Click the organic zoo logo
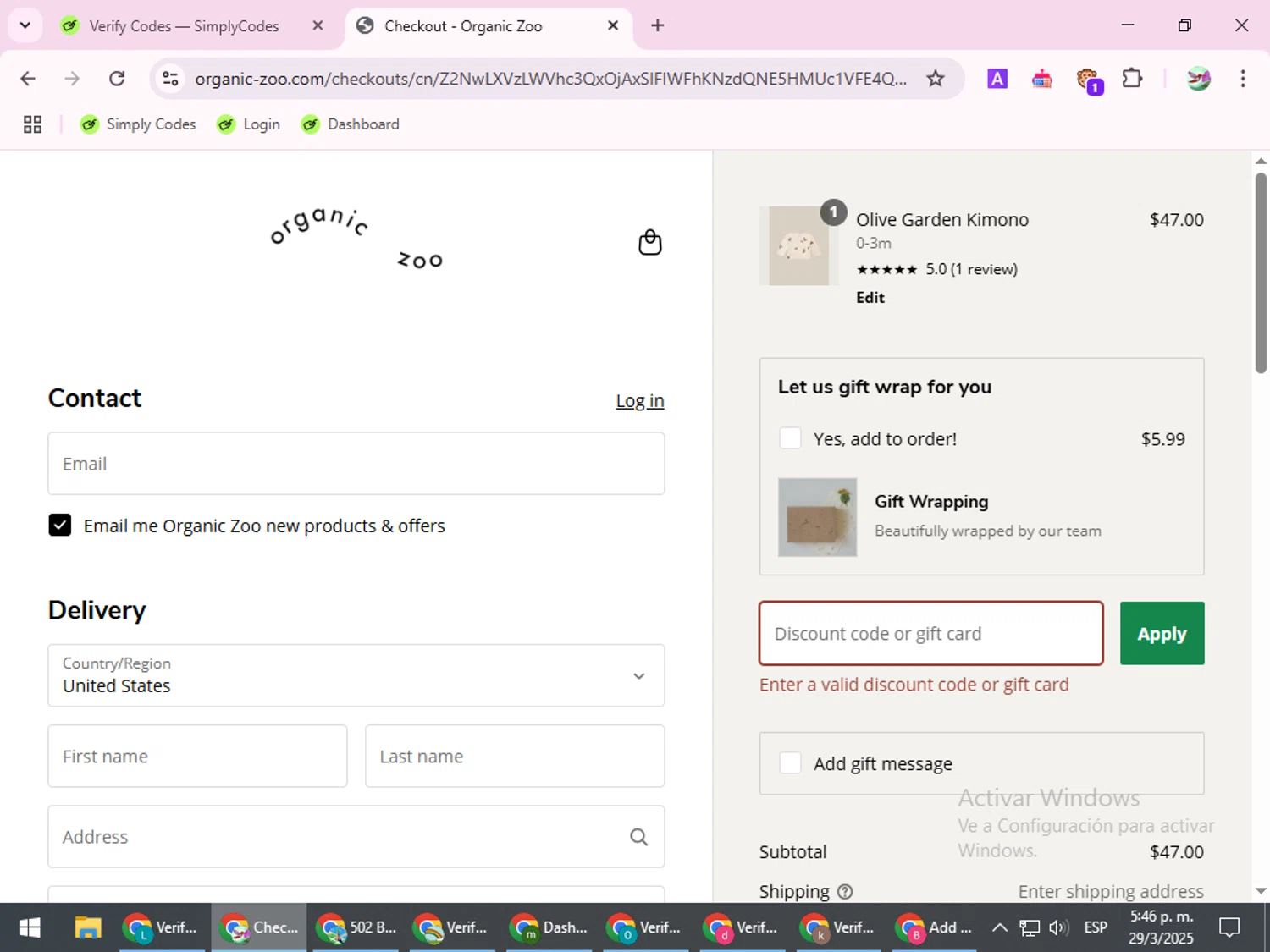 (x=356, y=239)
